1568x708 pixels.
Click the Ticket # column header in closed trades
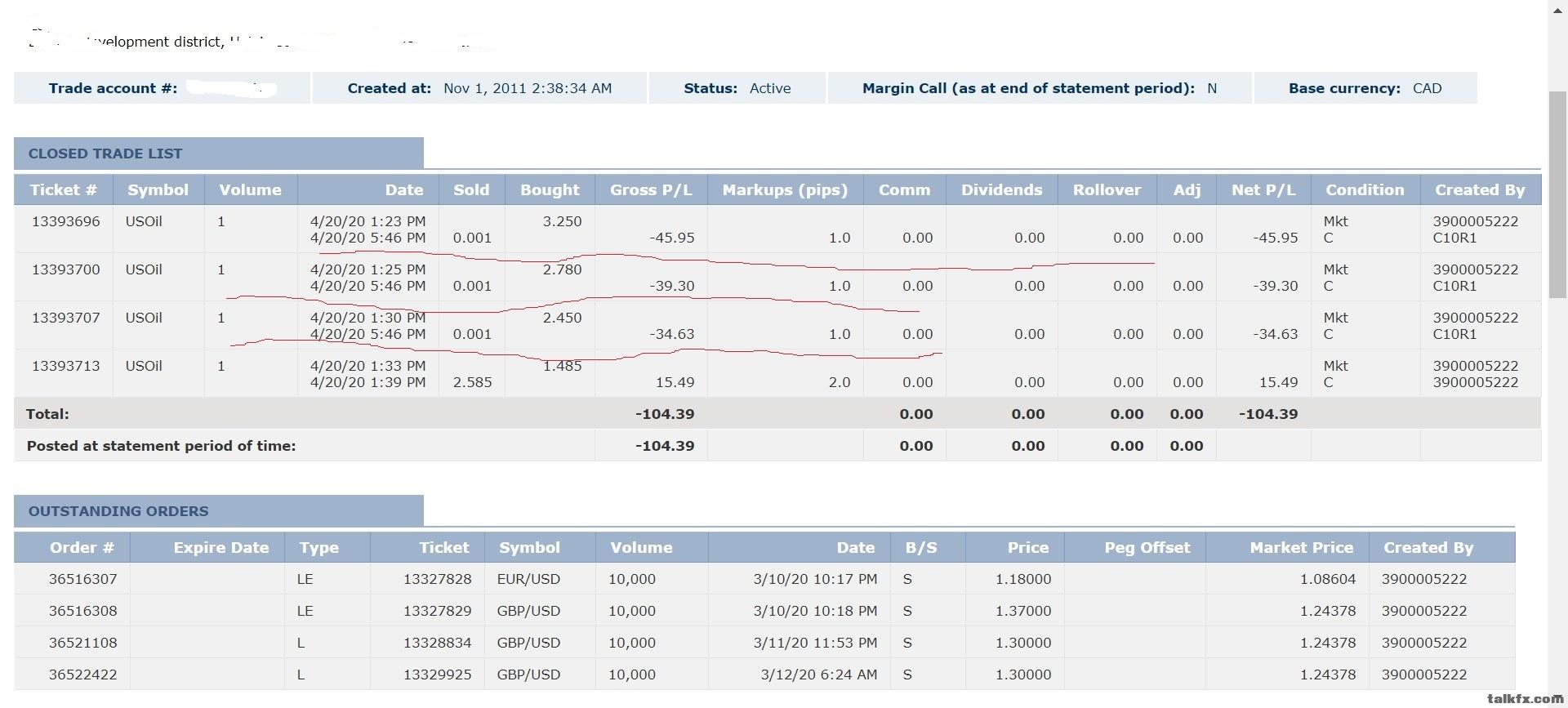coord(63,189)
